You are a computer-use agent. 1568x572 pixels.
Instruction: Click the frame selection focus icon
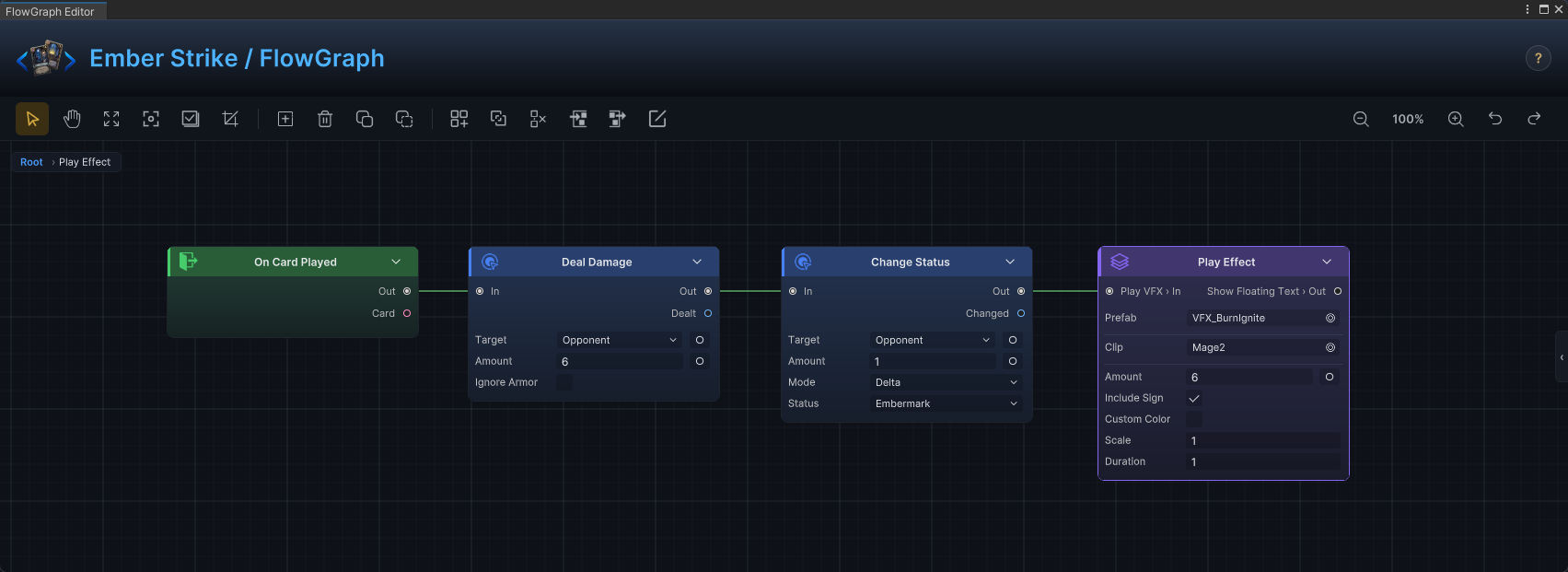pos(151,119)
